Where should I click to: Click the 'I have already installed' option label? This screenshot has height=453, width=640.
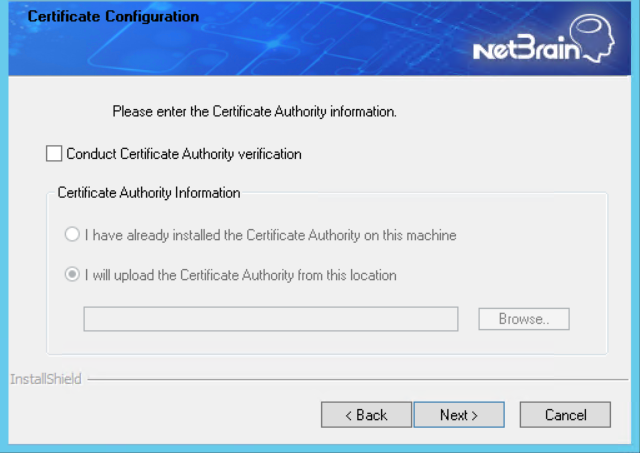point(270,235)
